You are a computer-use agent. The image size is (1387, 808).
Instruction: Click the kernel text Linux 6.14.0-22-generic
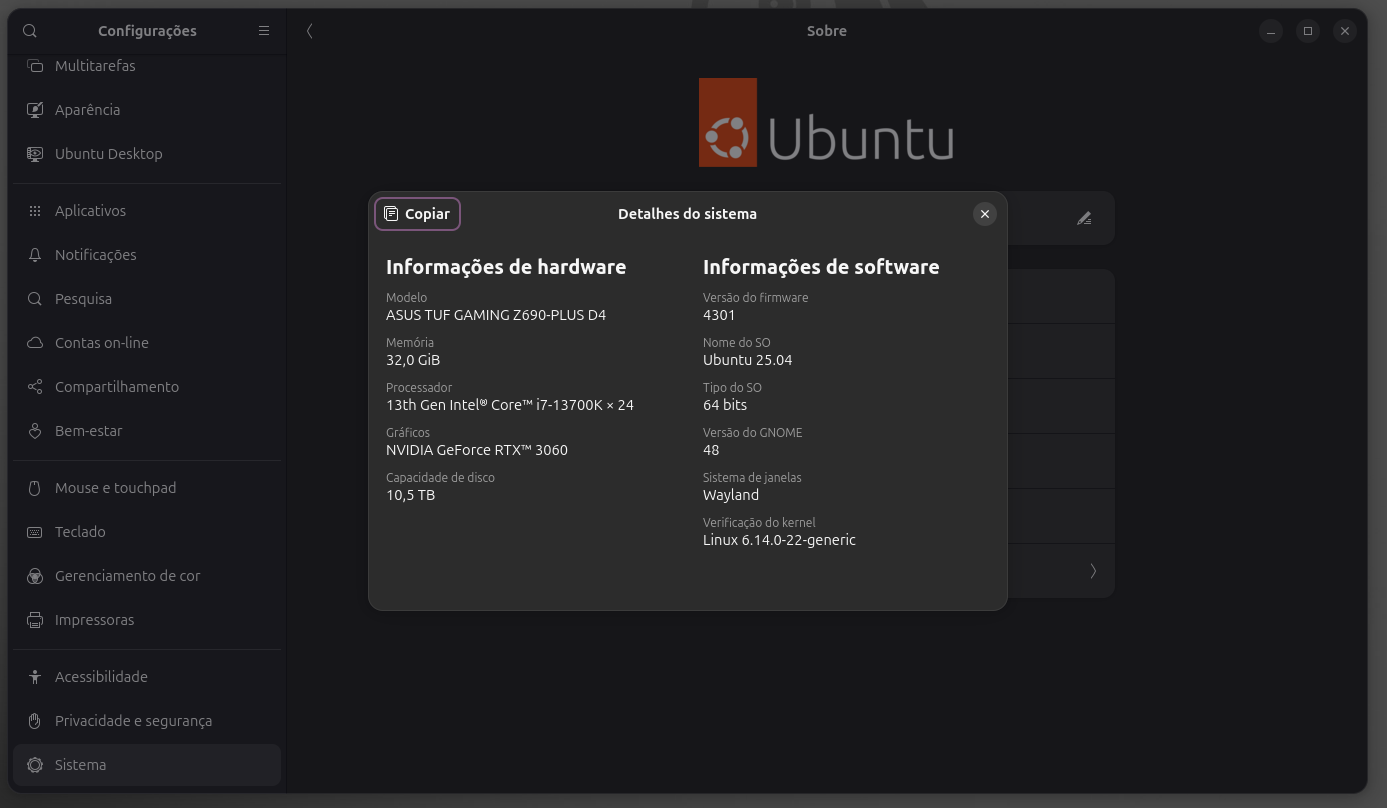coord(779,540)
